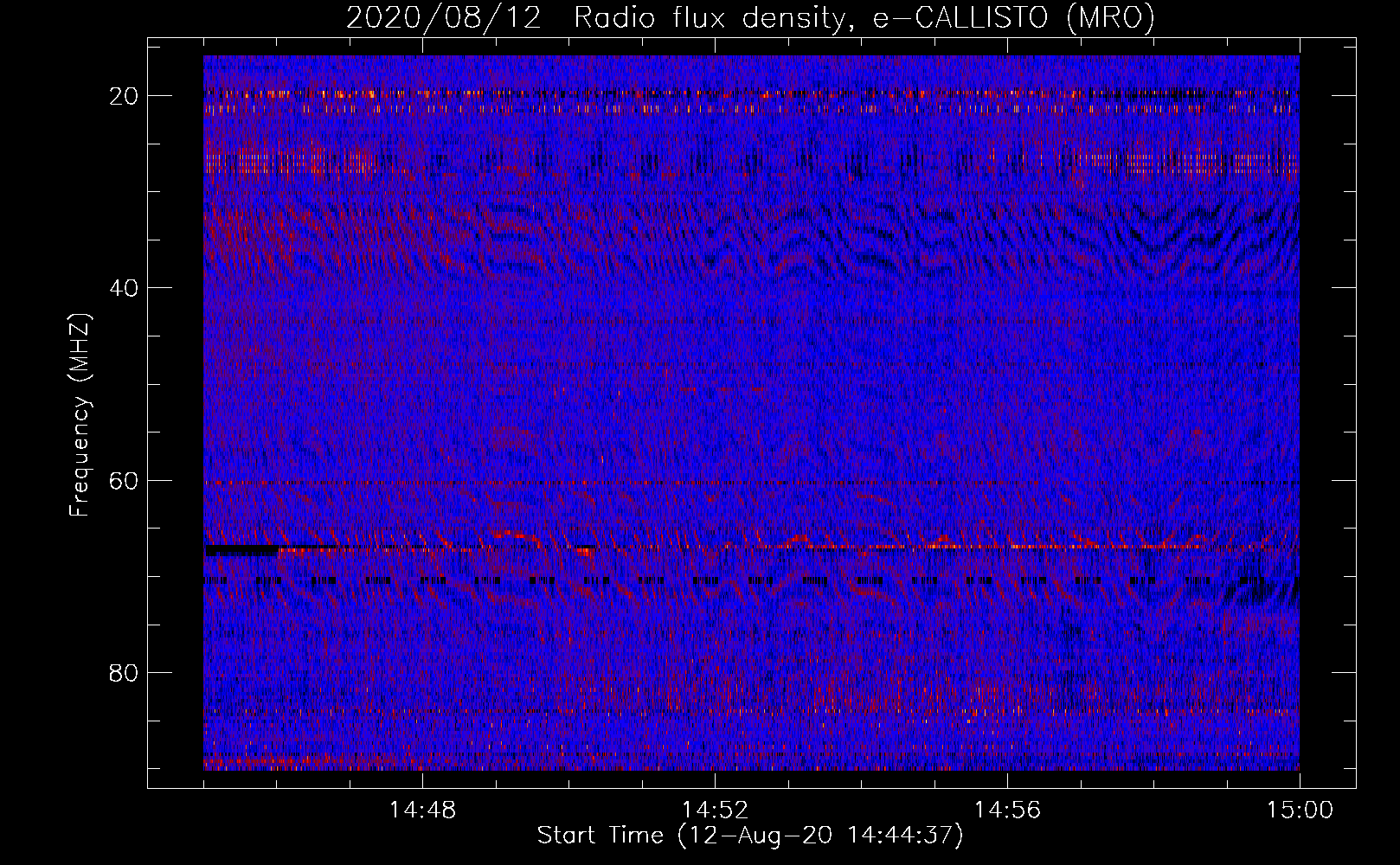Select the 14:48 time tick label
This screenshot has width=1400, height=865.
coord(422,811)
